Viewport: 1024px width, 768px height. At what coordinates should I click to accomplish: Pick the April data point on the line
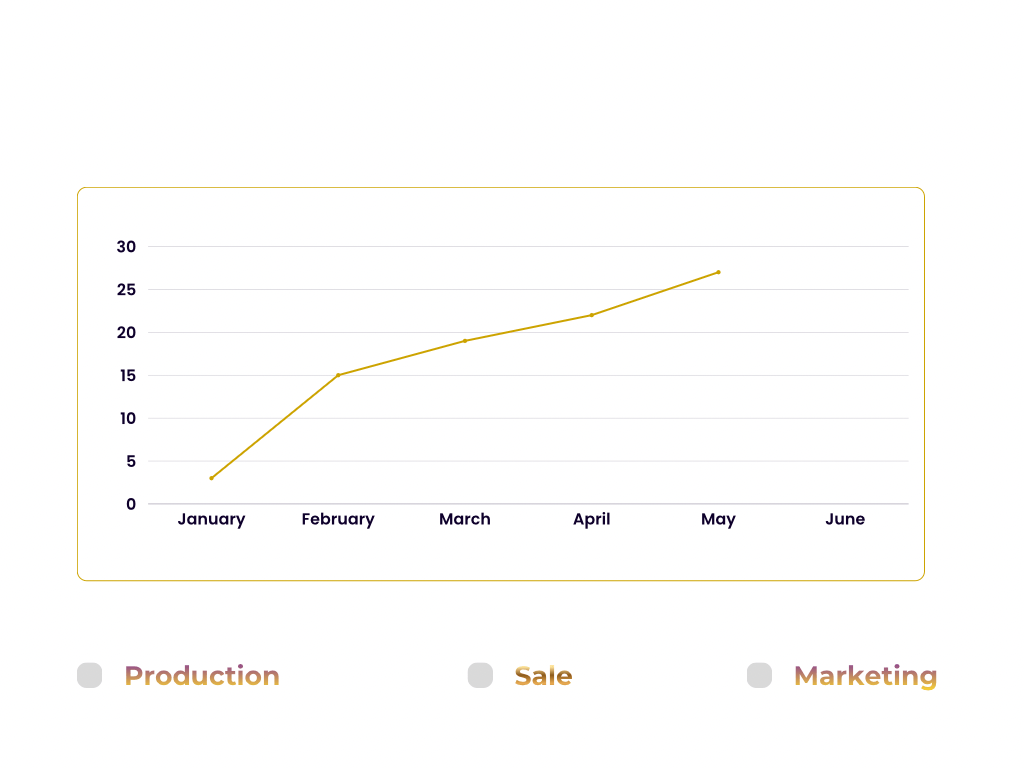tap(592, 315)
